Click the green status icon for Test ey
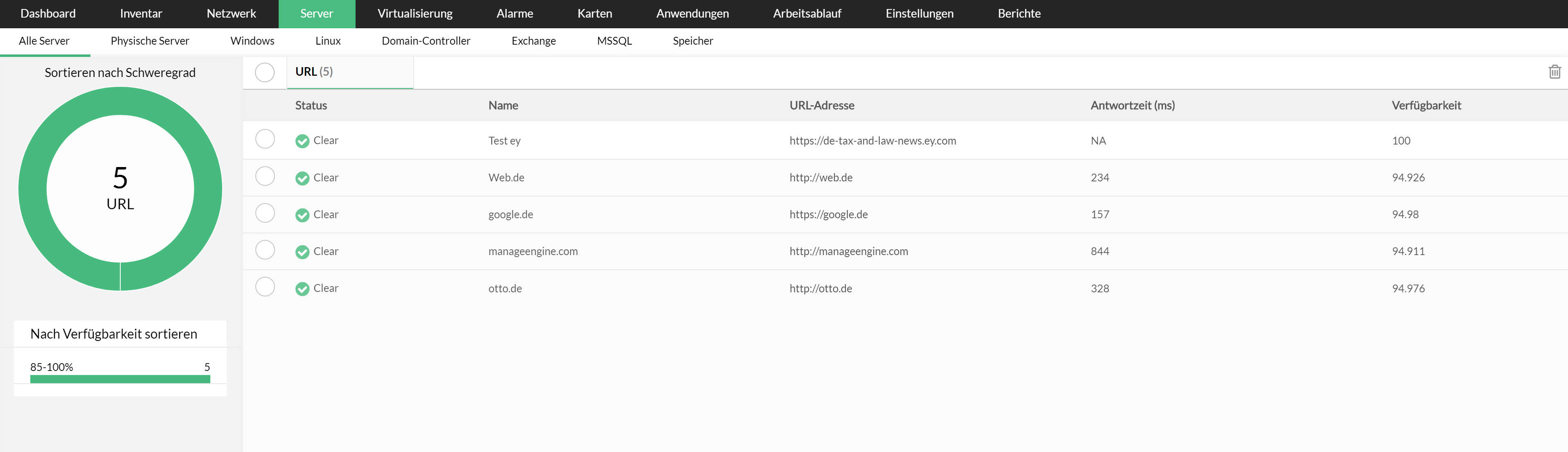 point(302,141)
